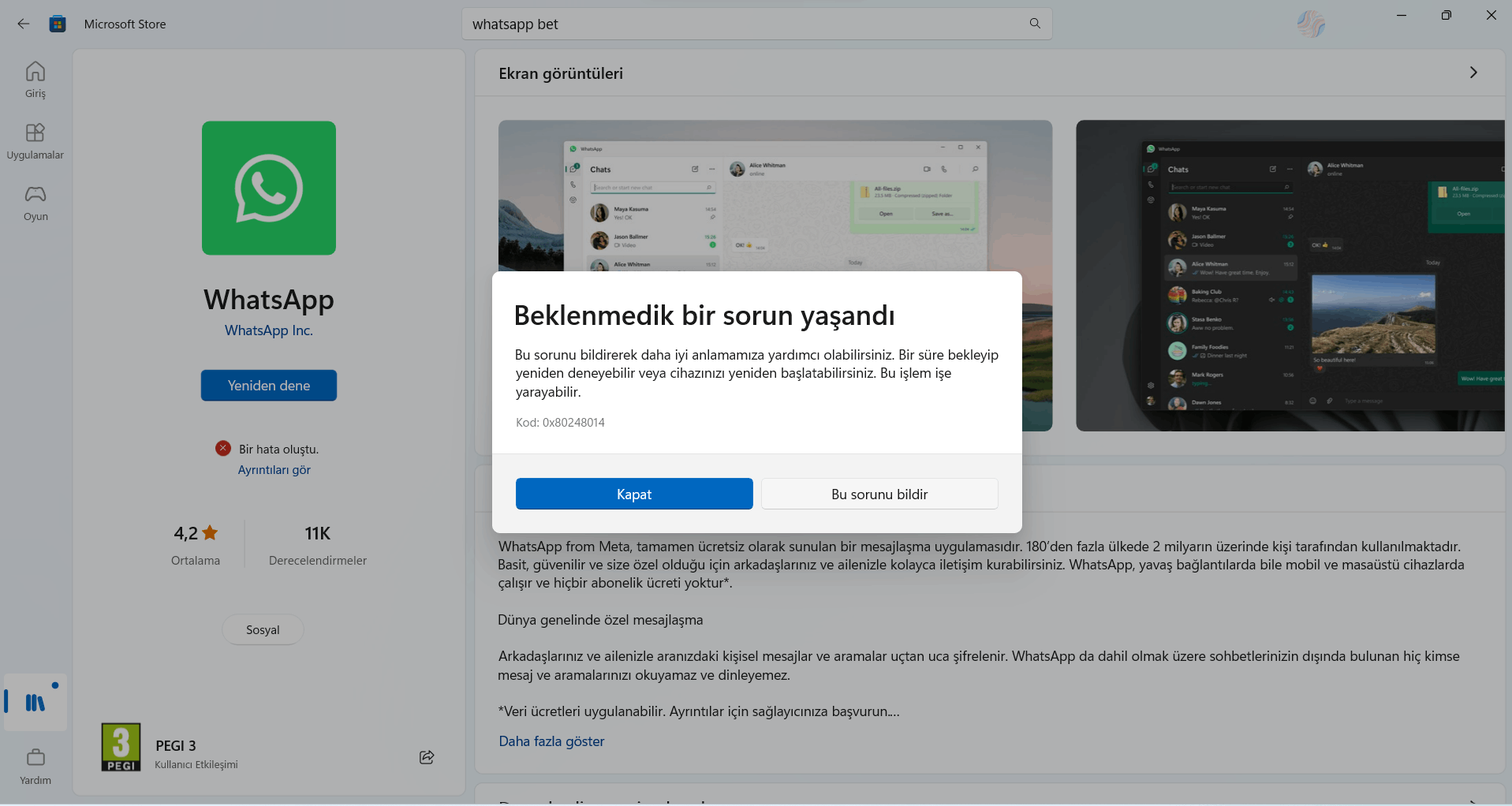The height and width of the screenshot is (806, 1512).
Task: Minimize the Microsoft Store window
Action: [x=1402, y=15]
